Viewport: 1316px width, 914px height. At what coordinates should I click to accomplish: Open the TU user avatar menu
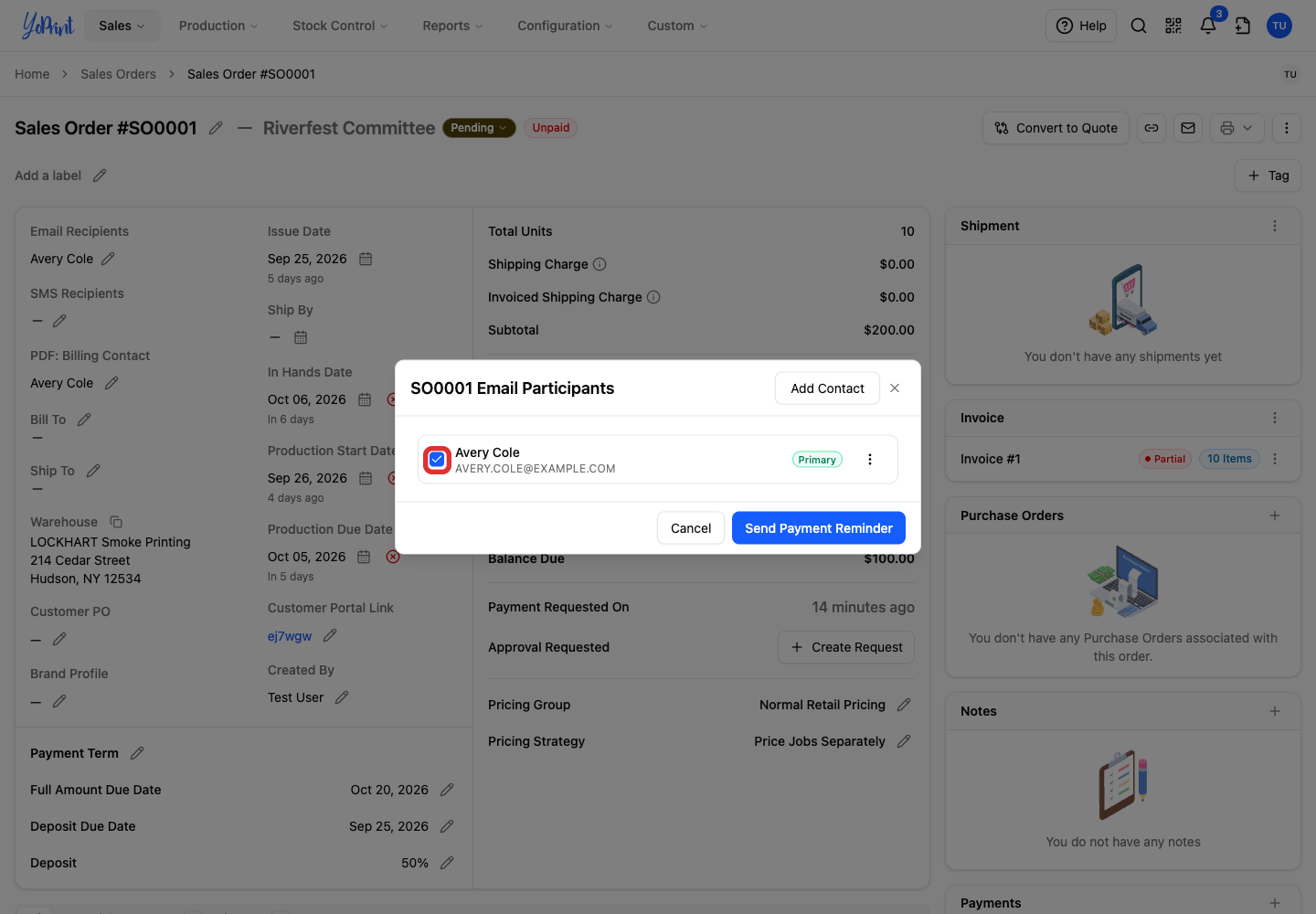tap(1279, 26)
